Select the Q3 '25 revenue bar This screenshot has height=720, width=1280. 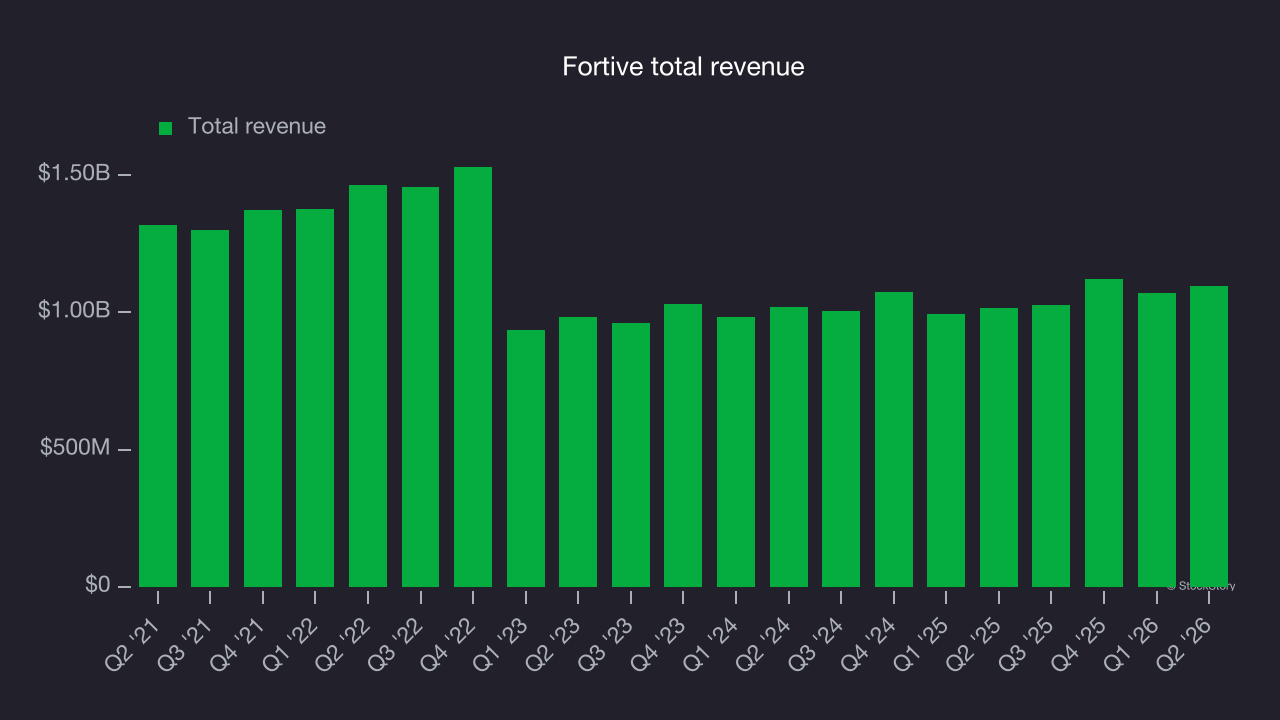point(1051,446)
